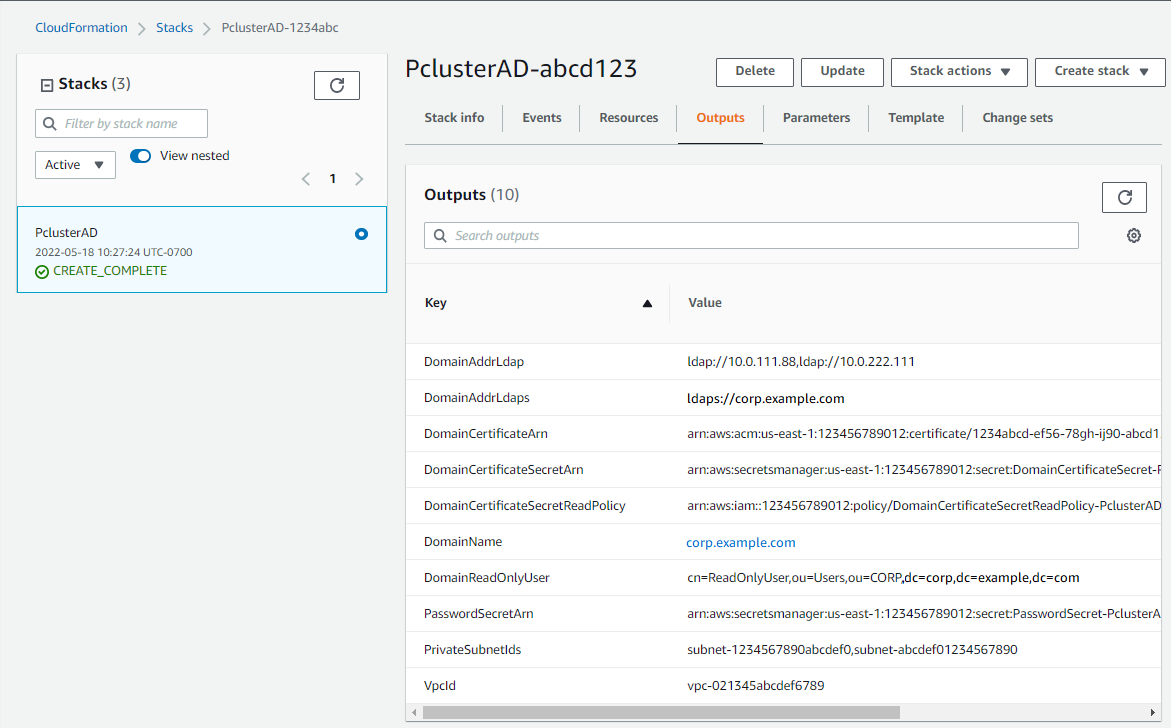1171x728 pixels.
Task: Open the Parameters tab
Action: (x=816, y=118)
